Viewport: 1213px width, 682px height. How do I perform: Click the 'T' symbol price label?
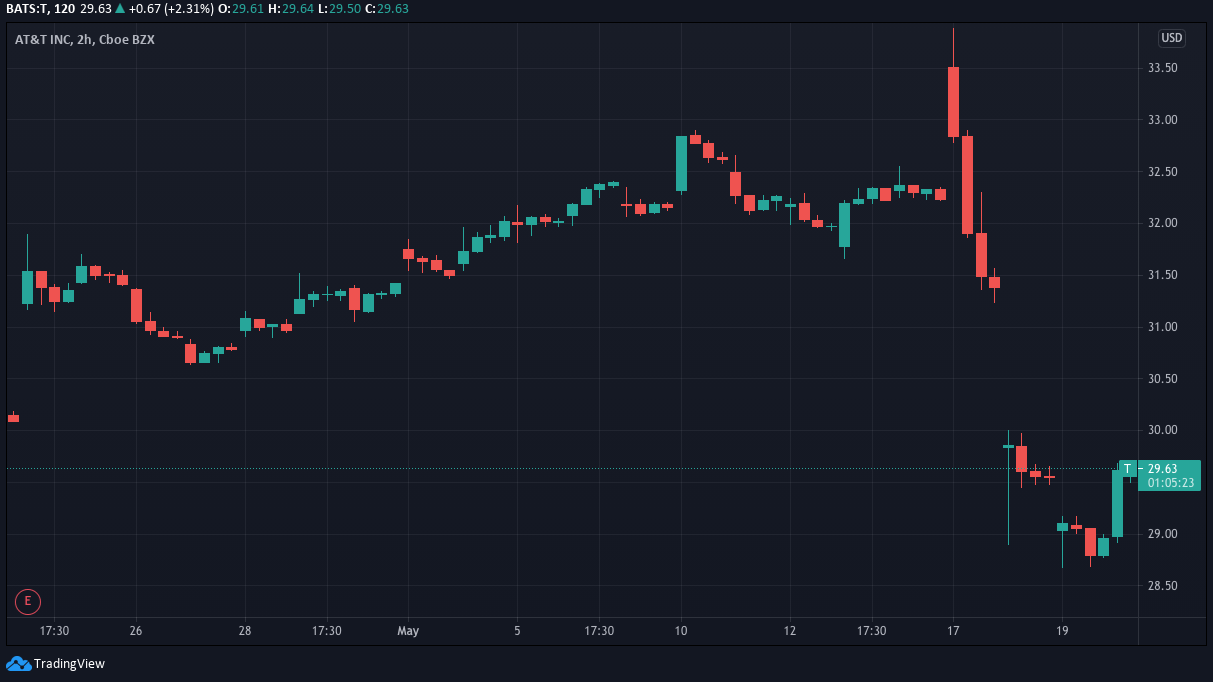(x=1128, y=469)
